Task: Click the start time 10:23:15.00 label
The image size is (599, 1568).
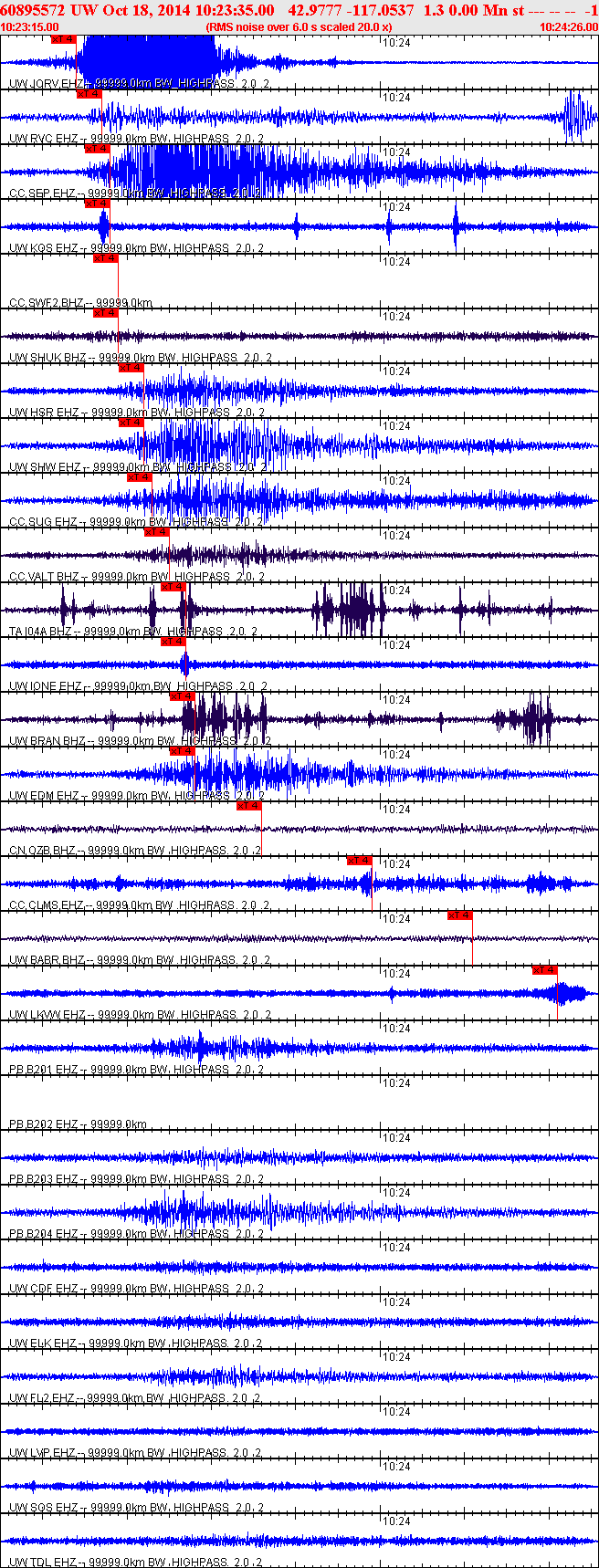Action: tap(30, 27)
